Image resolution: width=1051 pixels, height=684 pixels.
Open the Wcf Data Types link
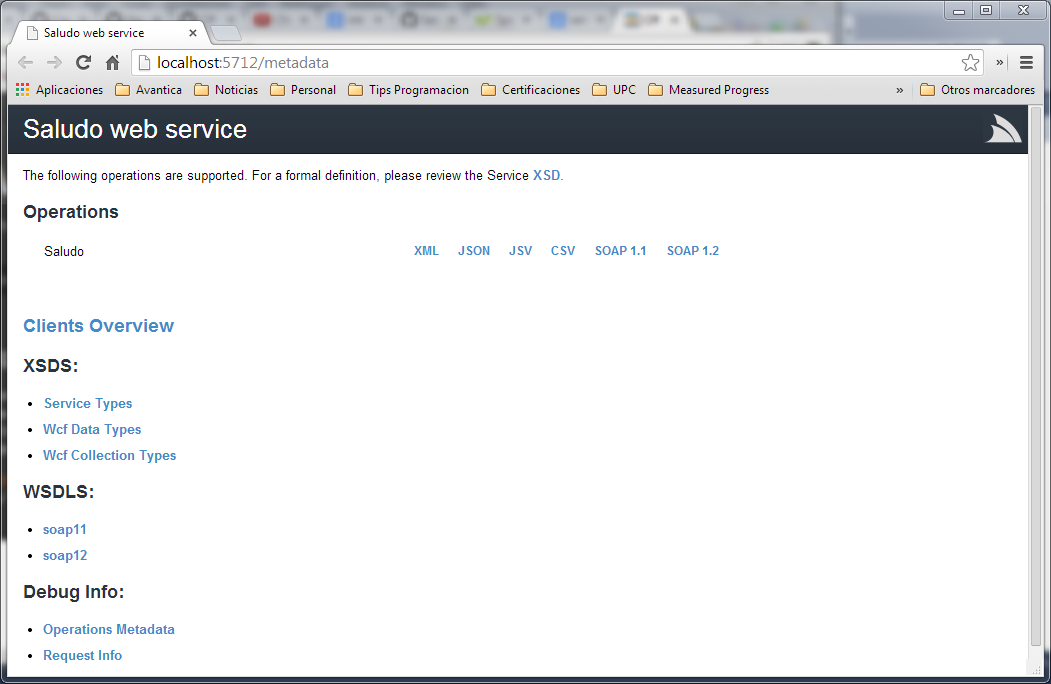coord(91,428)
